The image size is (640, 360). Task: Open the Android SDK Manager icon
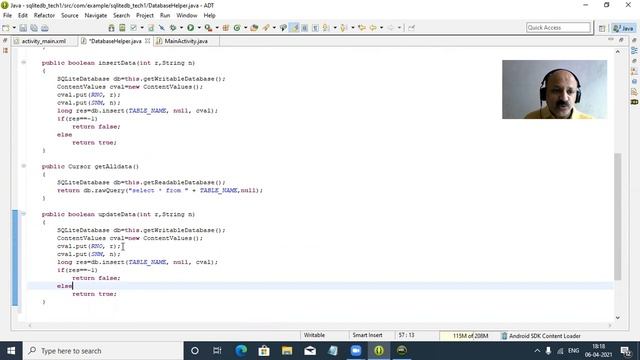(111, 28)
